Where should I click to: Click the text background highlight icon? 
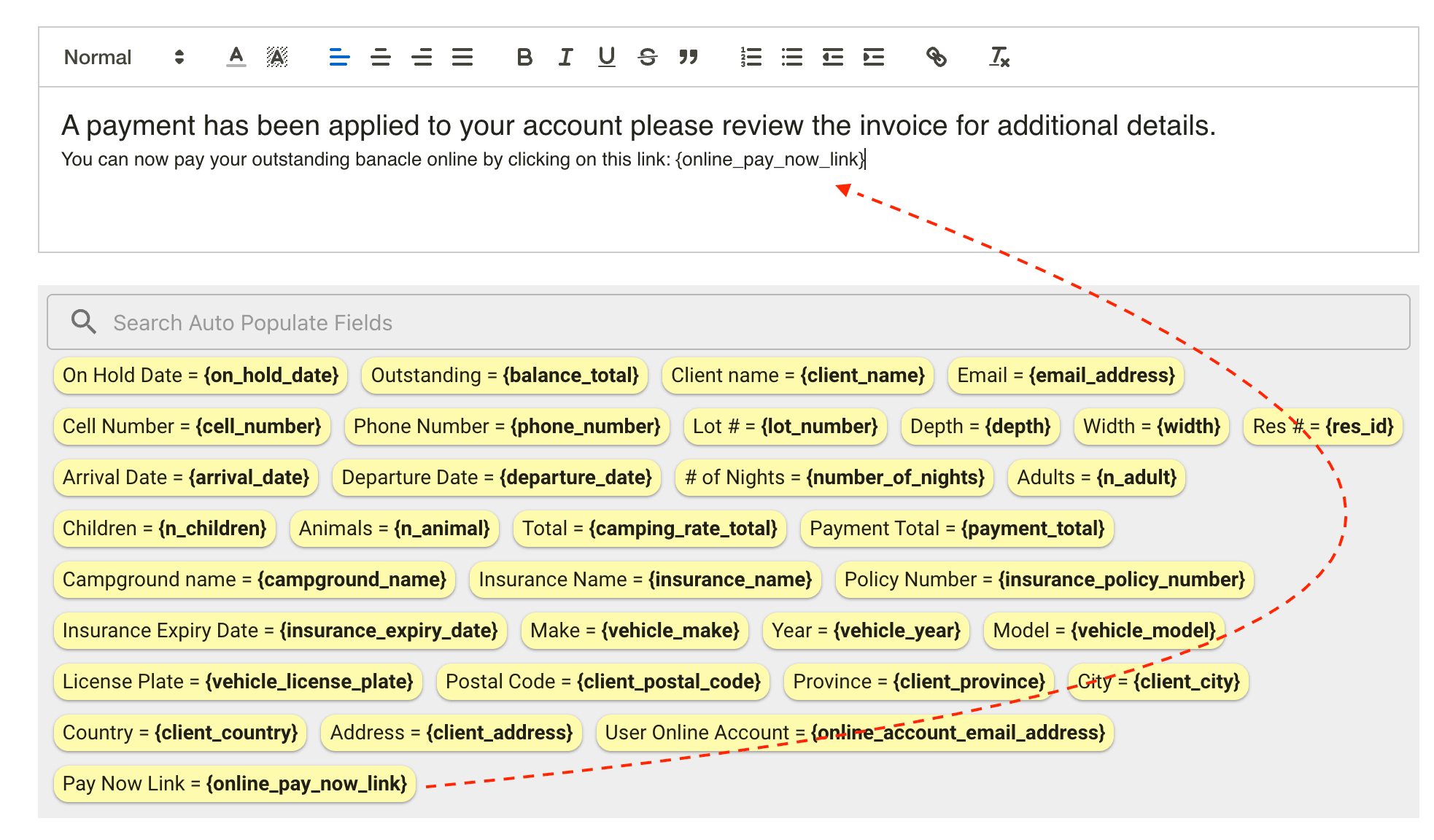pyautogui.click(x=277, y=57)
